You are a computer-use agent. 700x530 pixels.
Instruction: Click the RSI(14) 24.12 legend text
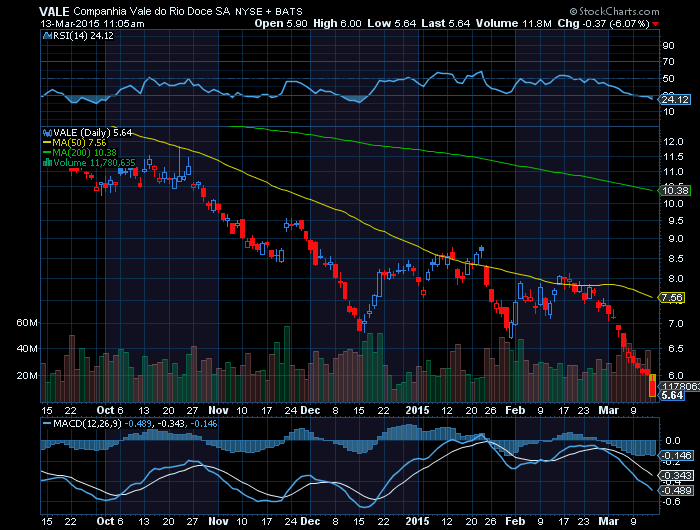[83, 36]
